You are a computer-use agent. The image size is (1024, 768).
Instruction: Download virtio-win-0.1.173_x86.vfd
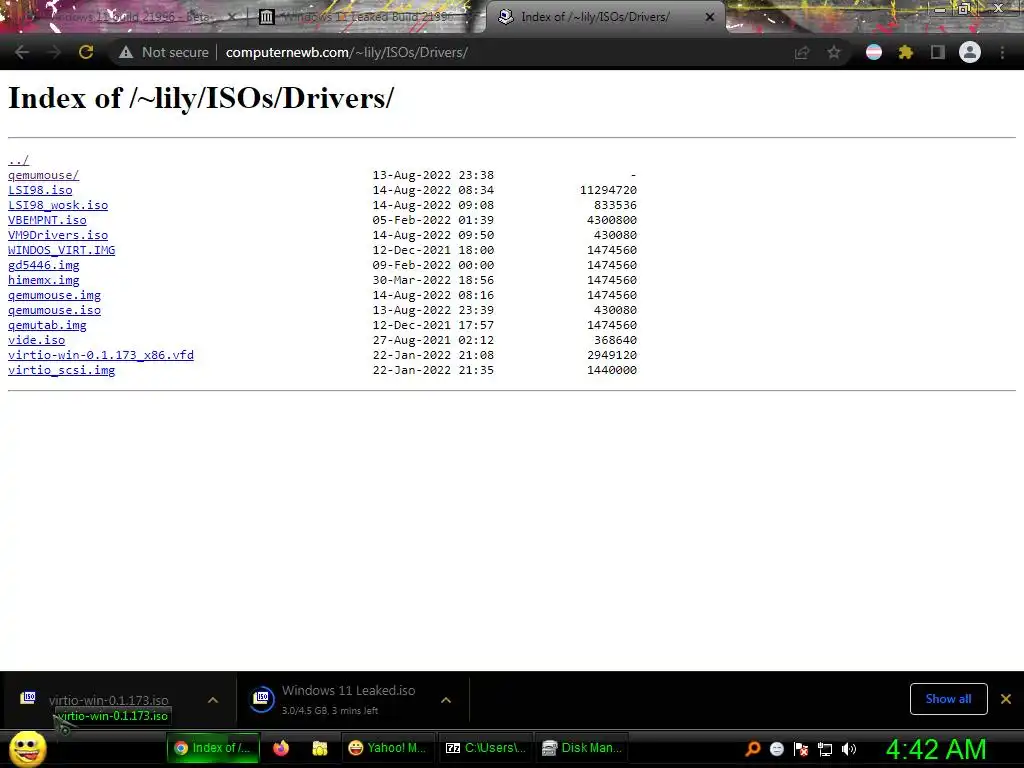[101, 355]
